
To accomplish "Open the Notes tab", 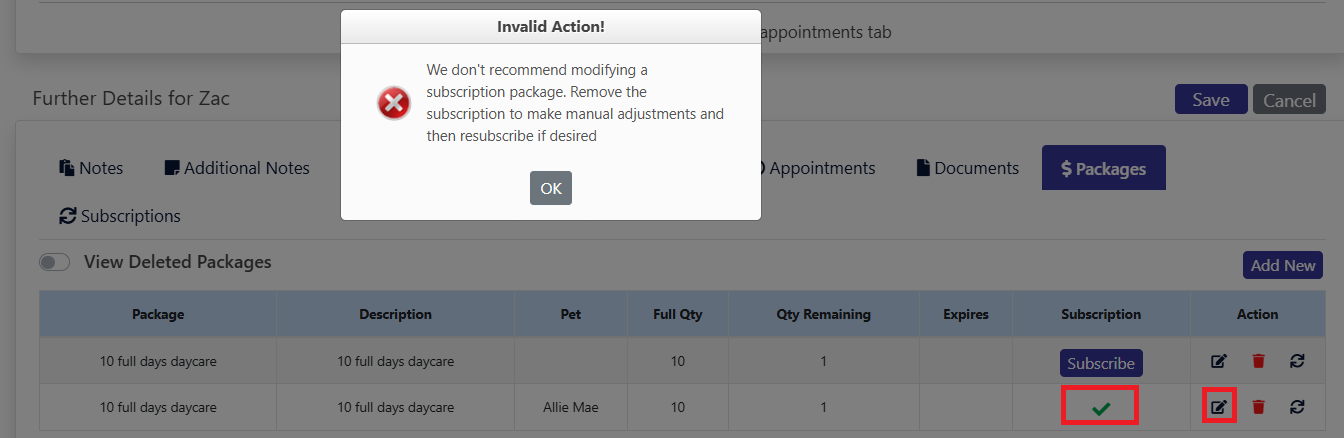I will tap(91, 168).
